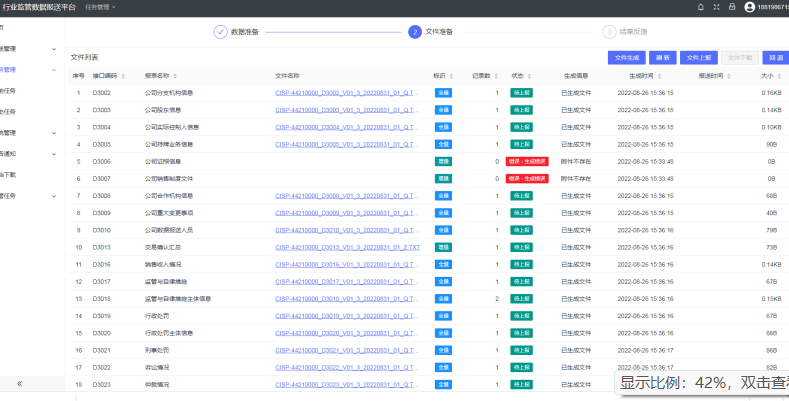Viewport: 789px width, 401px height.
Task: Sort the table by 报表名称 column
Action: [175, 76]
